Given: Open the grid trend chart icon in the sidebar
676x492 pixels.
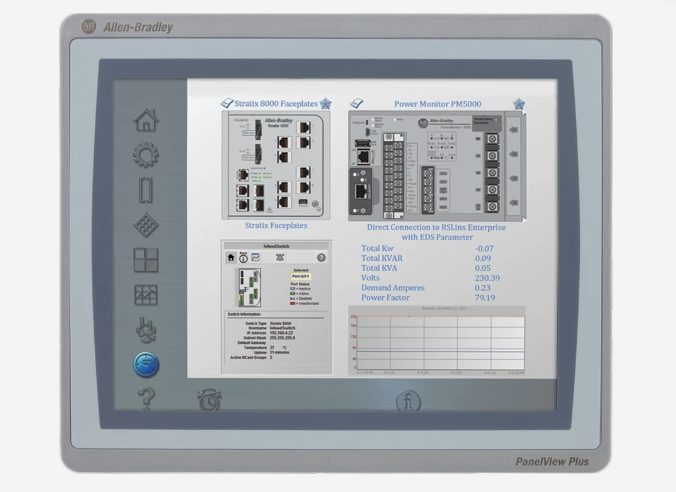Looking at the screenshot, I should (146, 295).
